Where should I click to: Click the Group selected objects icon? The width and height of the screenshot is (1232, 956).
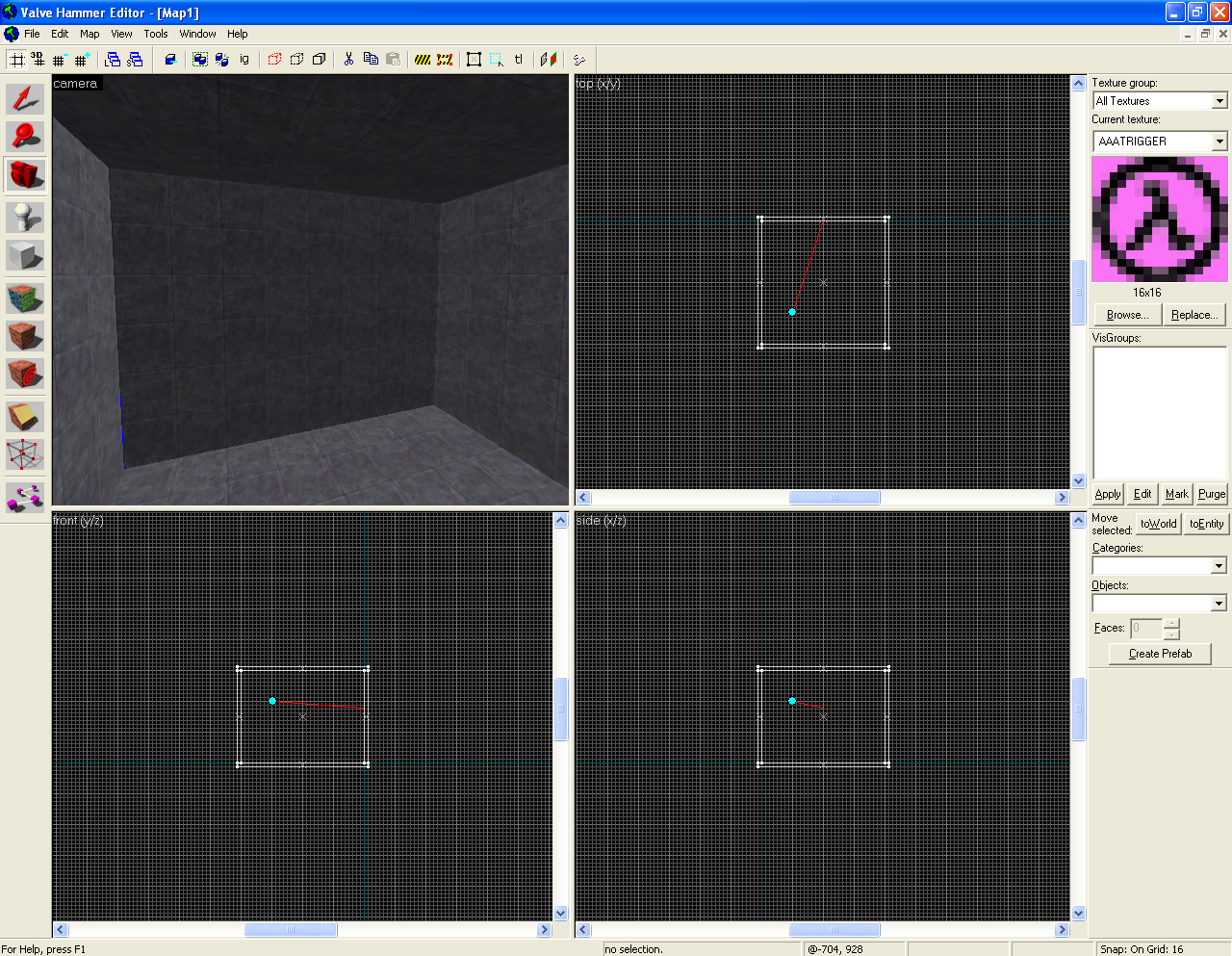click(200, 60)
